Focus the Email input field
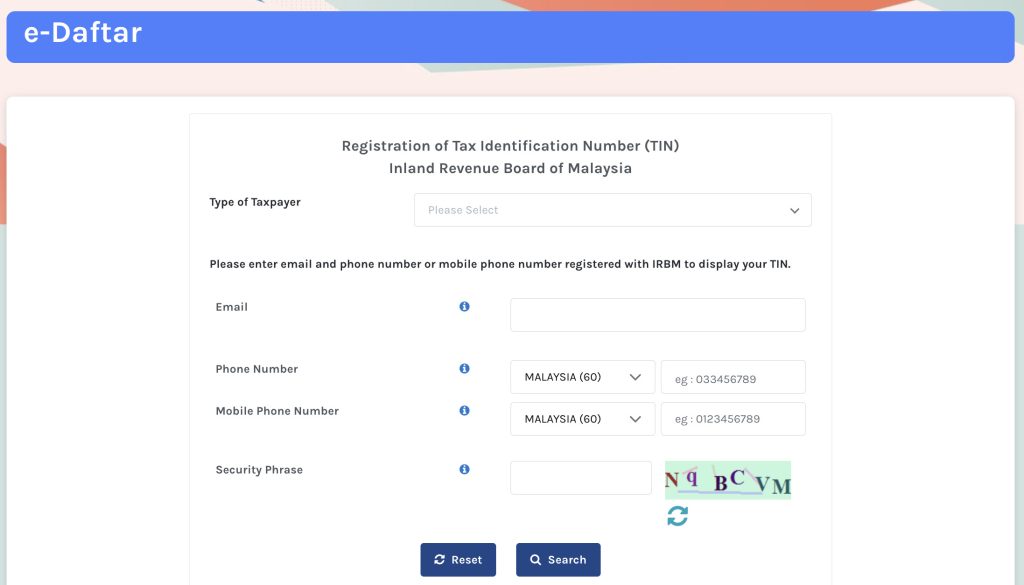 click(657, 315)
